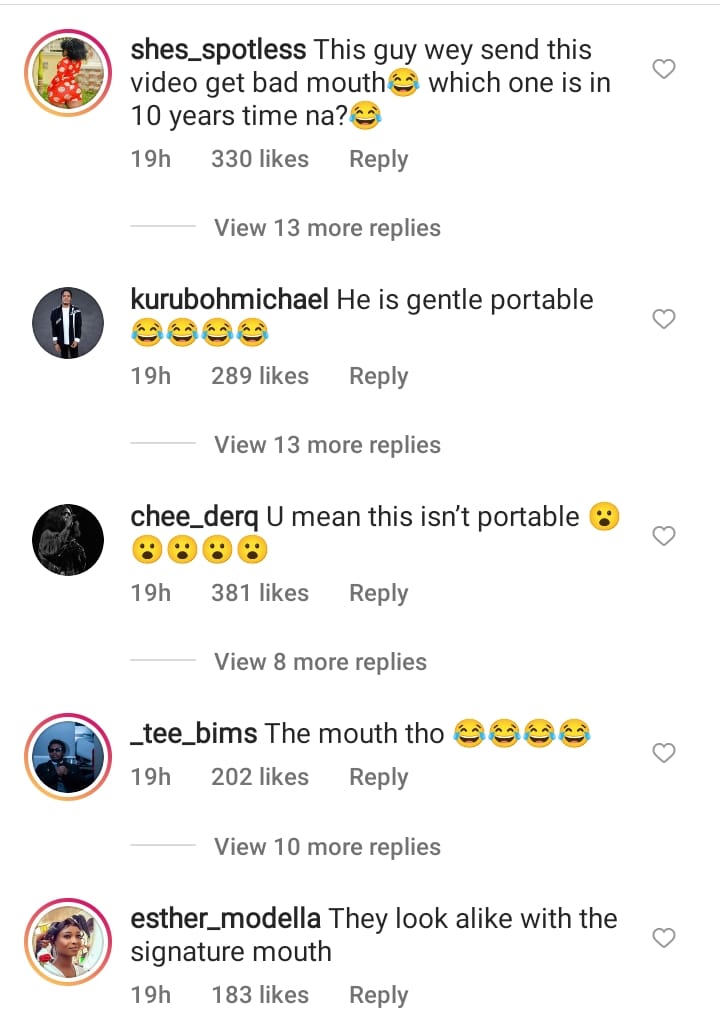
Task: Expand 13 more replies under shes_spotless
Action: click(327, 228)
